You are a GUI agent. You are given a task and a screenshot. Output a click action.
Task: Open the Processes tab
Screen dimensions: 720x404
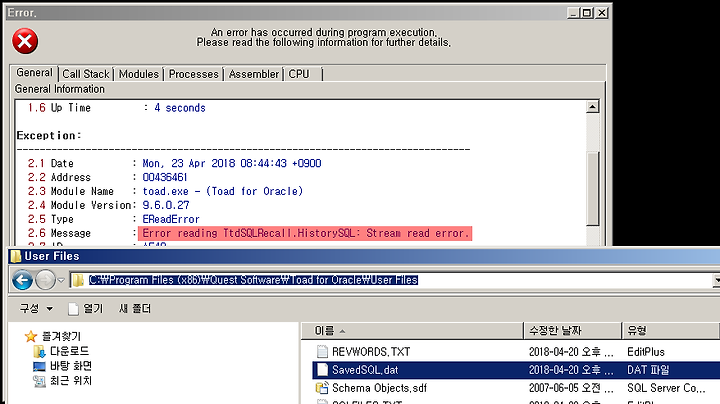(x=193, y=74)
